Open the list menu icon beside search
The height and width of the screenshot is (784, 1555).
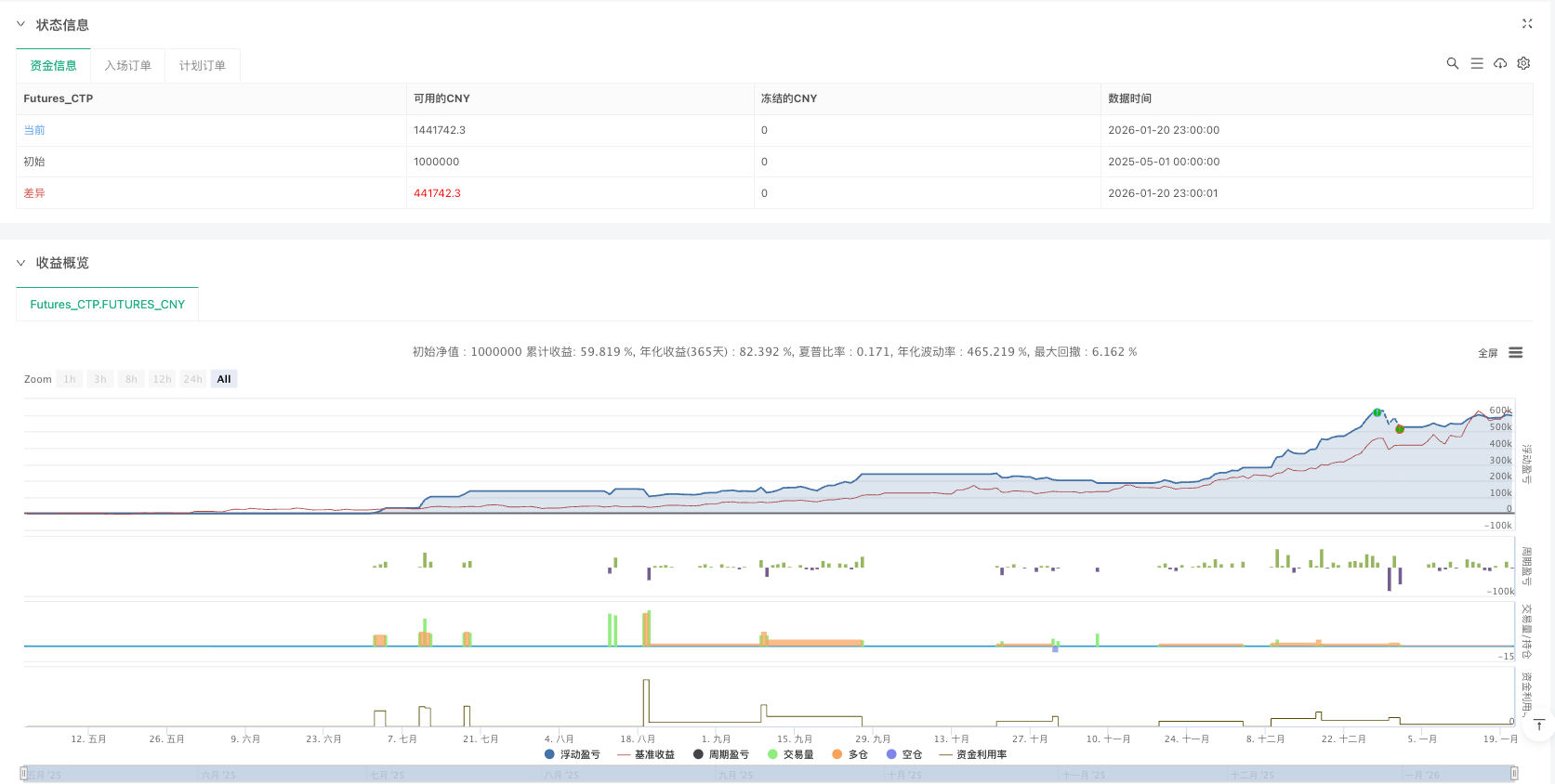[x=1476, y=63]
